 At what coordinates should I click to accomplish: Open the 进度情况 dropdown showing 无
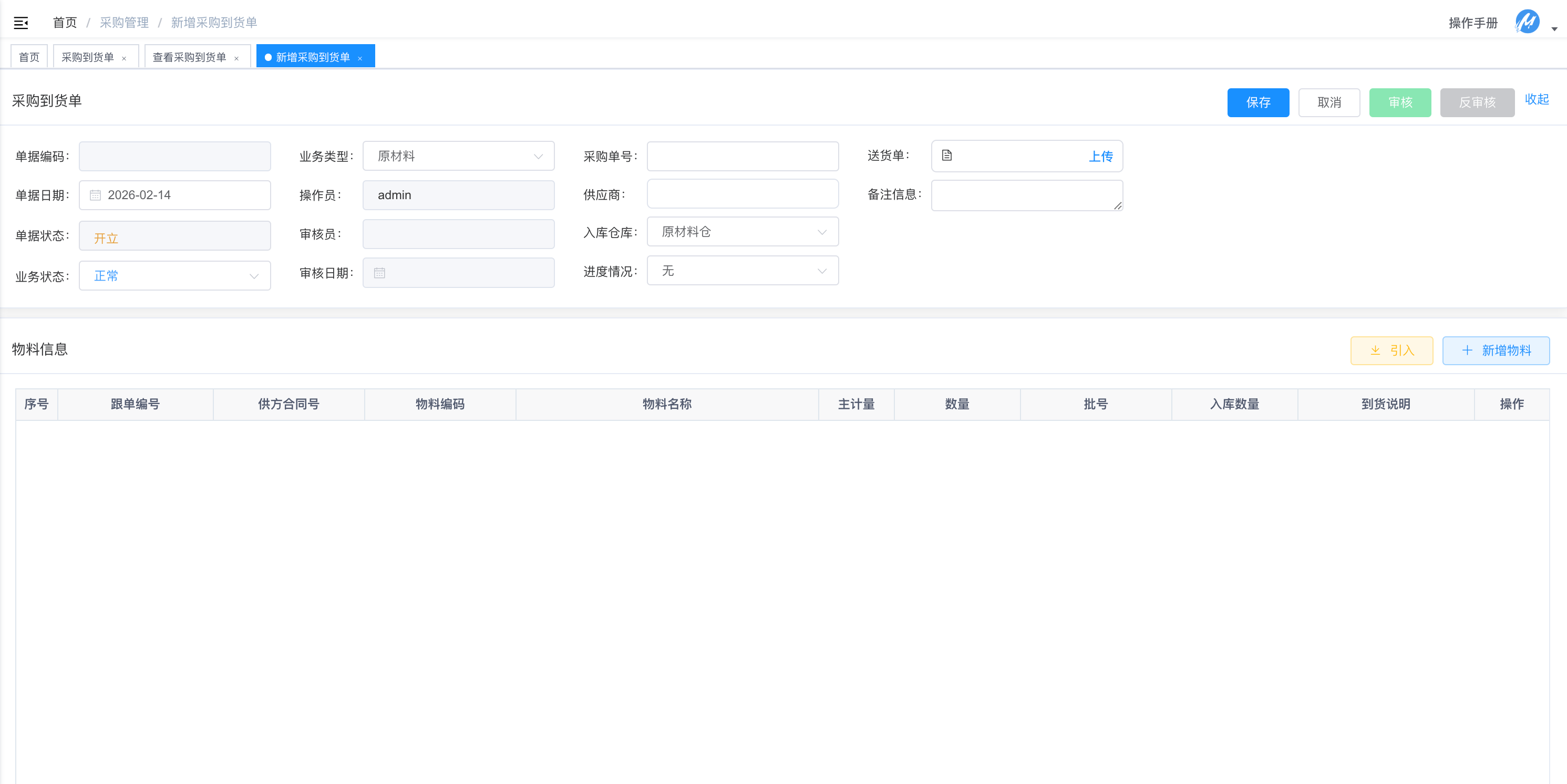pos(742,271)
